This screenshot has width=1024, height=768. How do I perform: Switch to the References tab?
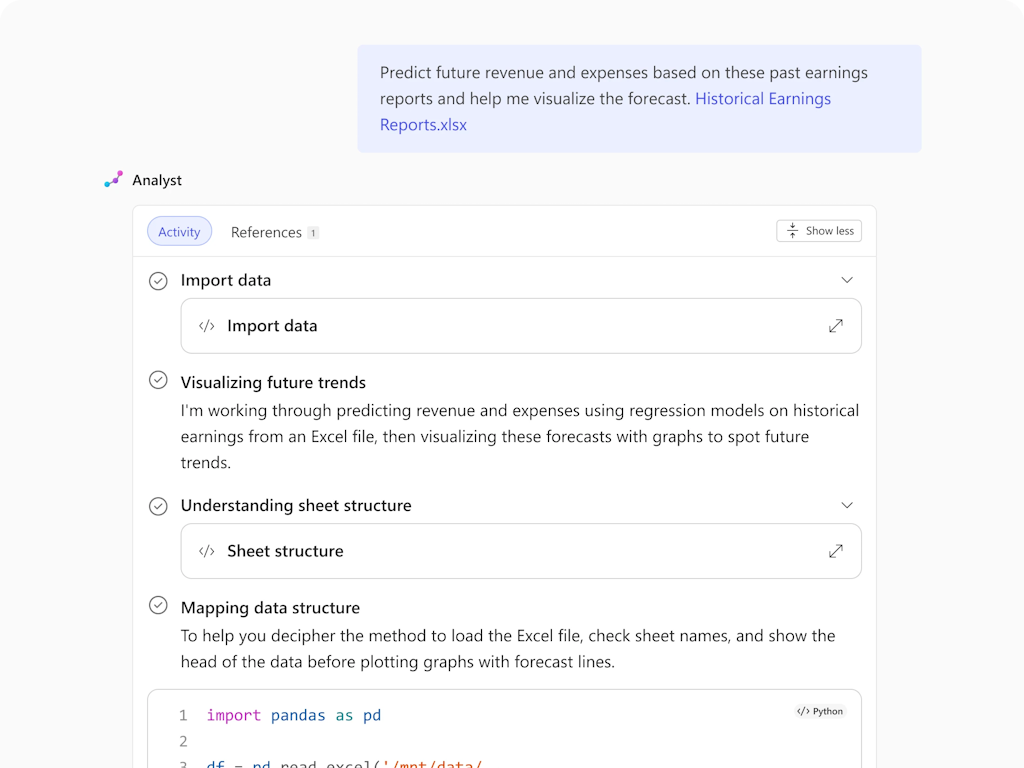point(266,232)
